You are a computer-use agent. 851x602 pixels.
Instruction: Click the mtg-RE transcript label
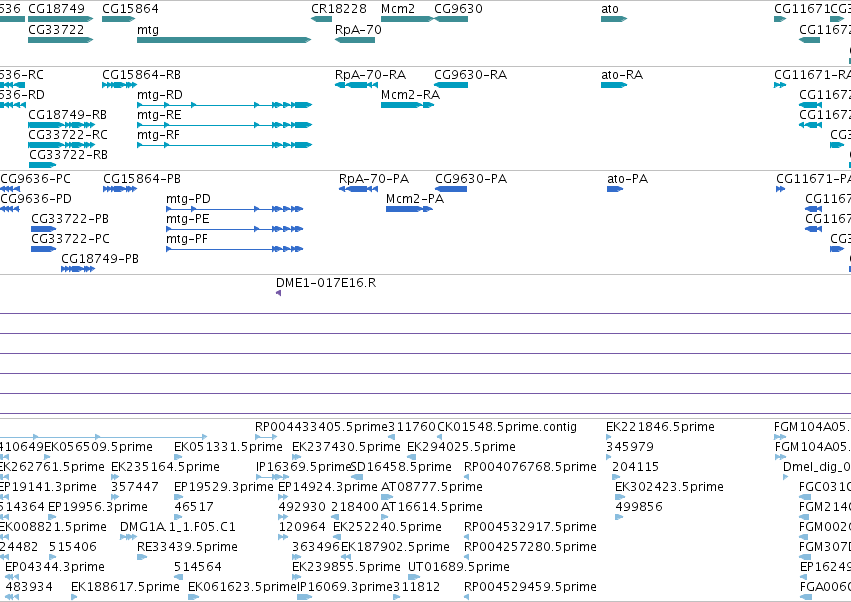(159, 115)
